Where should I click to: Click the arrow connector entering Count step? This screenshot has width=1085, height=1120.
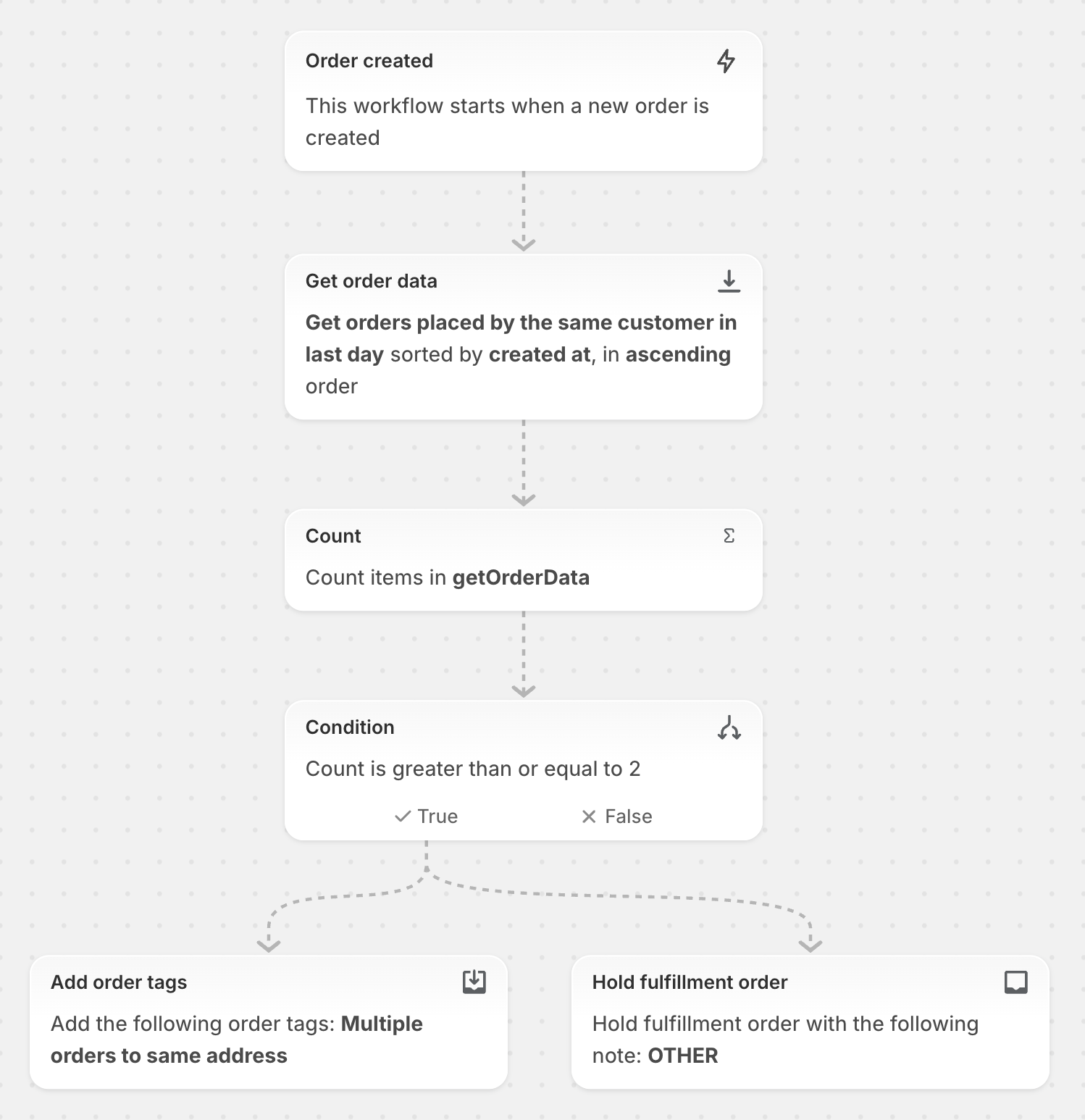pos(524,464)
